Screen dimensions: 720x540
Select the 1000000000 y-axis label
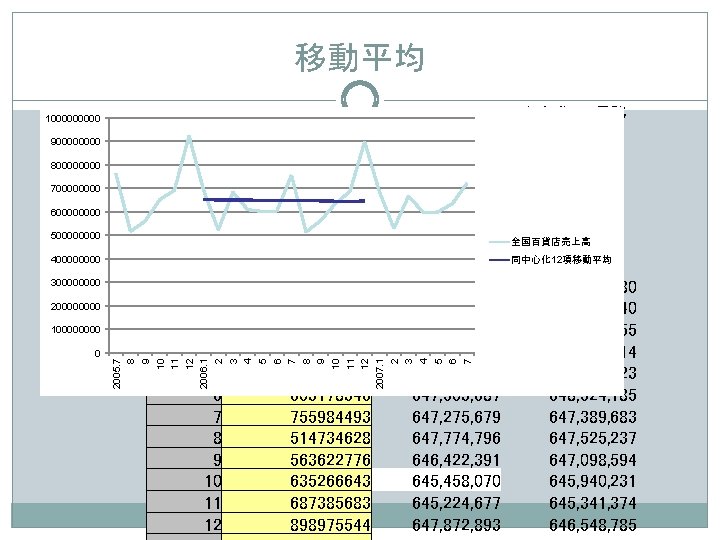73,118
